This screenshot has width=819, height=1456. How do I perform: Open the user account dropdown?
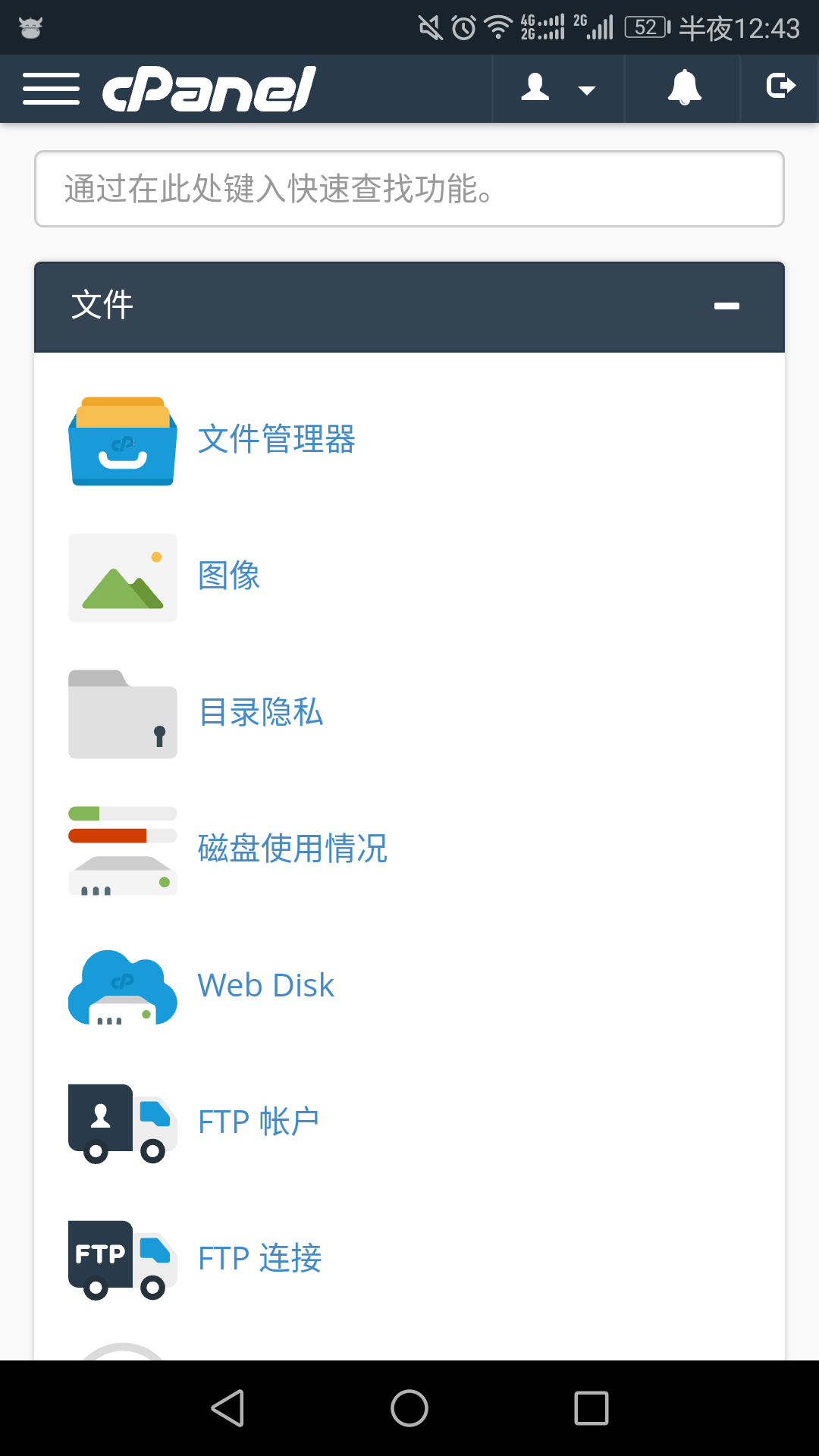tap(558, 89)
